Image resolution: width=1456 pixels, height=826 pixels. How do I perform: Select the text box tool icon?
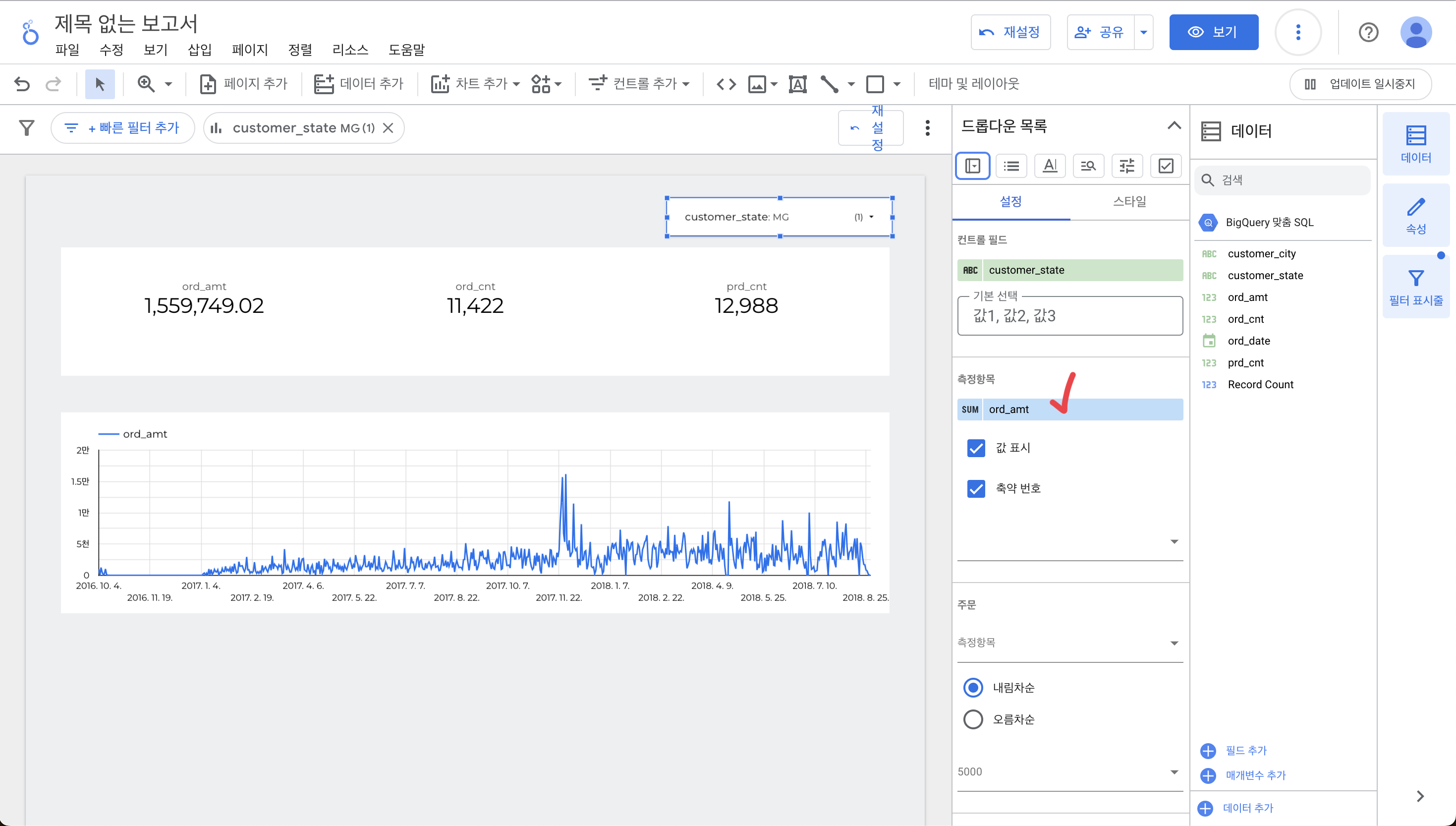point(797,84)
